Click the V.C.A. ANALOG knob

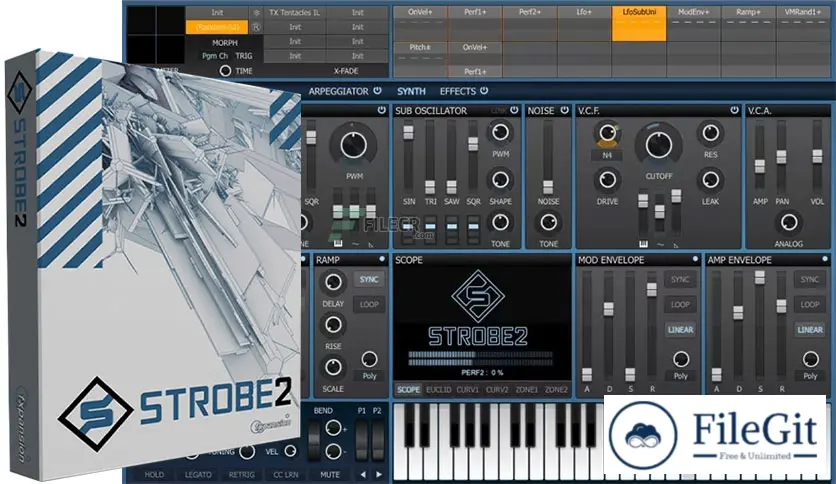coord(789,222)
